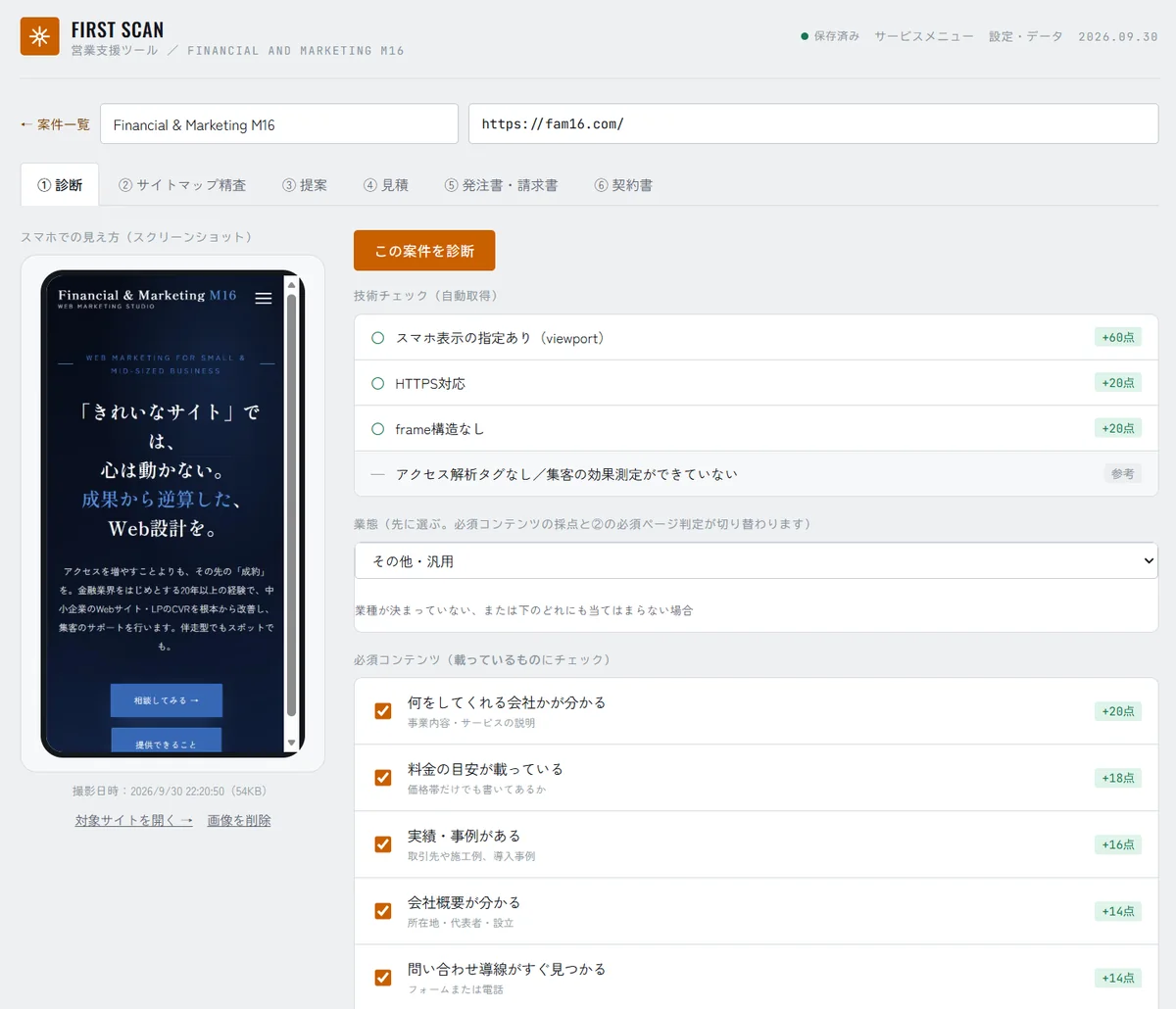Viewport: 1176px width, 1009px height.
Task: Click the 画像を削除 link
Action: click(239, 820)
